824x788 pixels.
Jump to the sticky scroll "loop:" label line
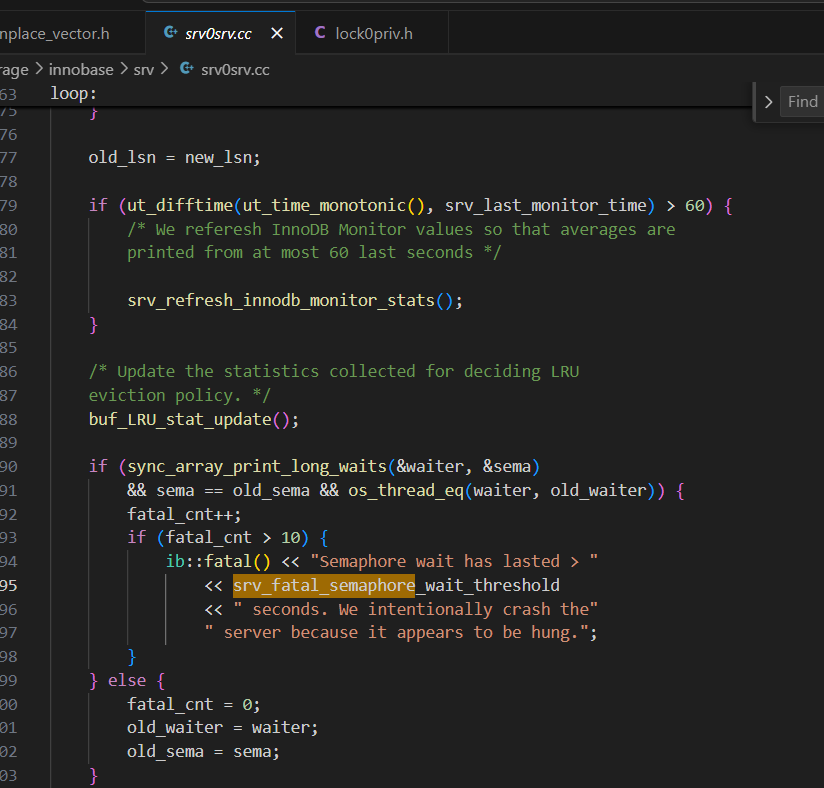(71, 93)
